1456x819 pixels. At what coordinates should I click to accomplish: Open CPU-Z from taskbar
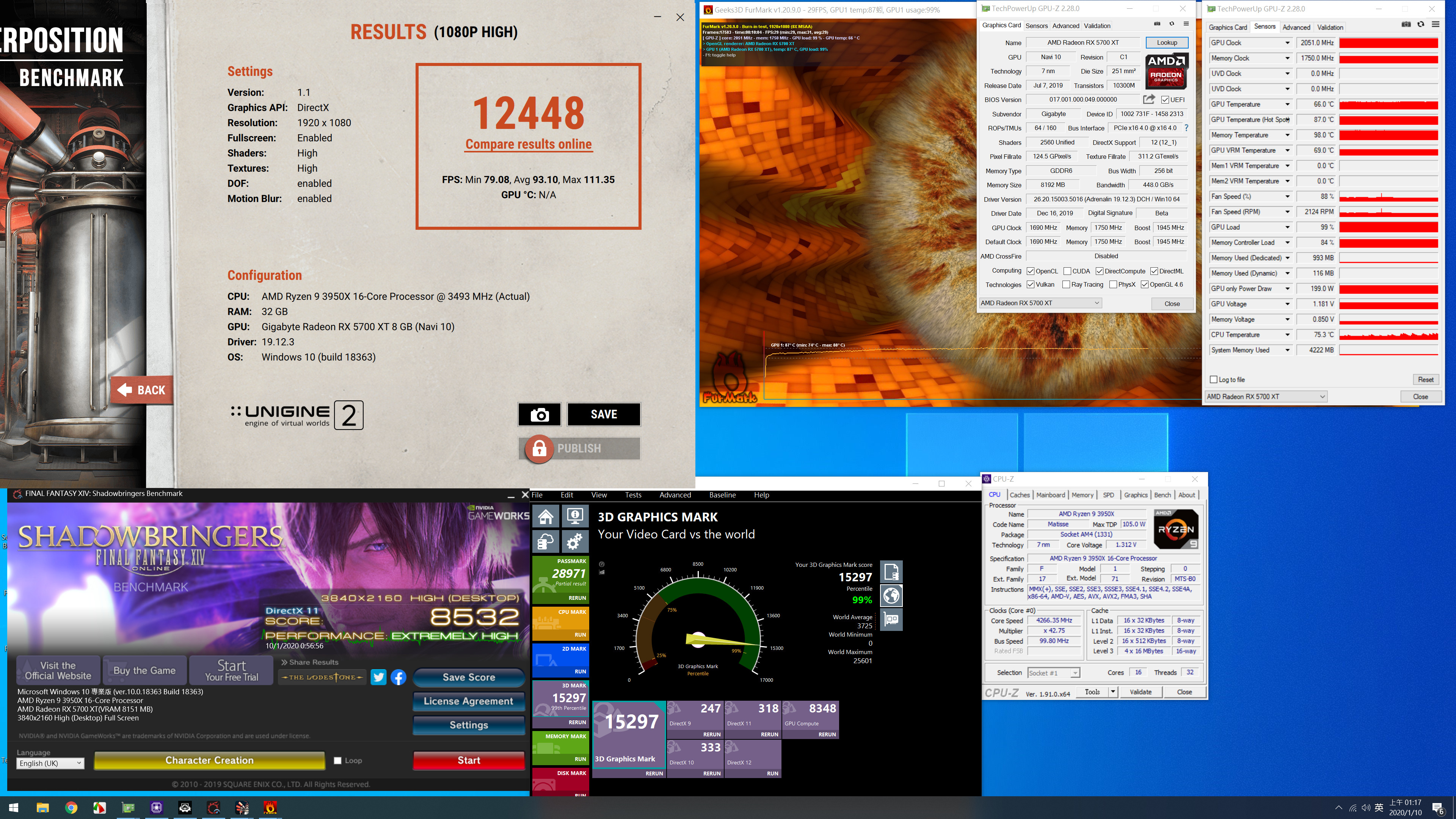click(x=157, y=808)
